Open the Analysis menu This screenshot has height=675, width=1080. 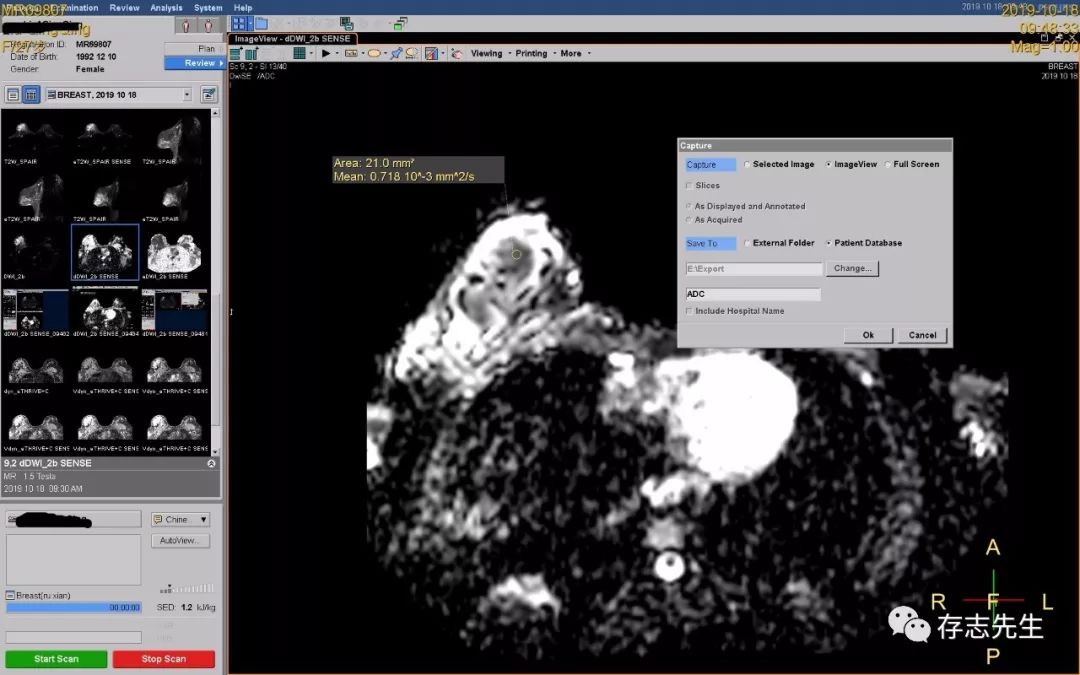pos(166,7)
